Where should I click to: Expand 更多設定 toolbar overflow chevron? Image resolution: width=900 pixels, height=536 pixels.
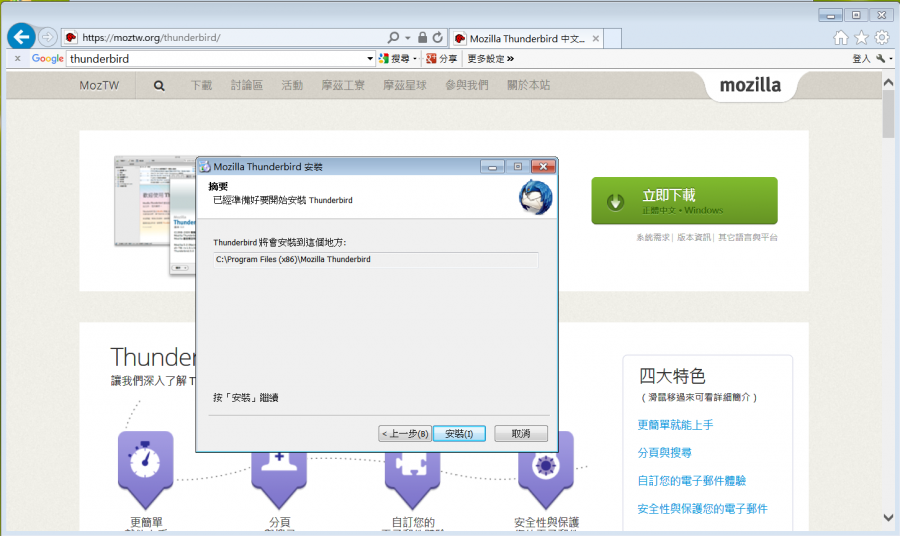click(x=510, y=59)
